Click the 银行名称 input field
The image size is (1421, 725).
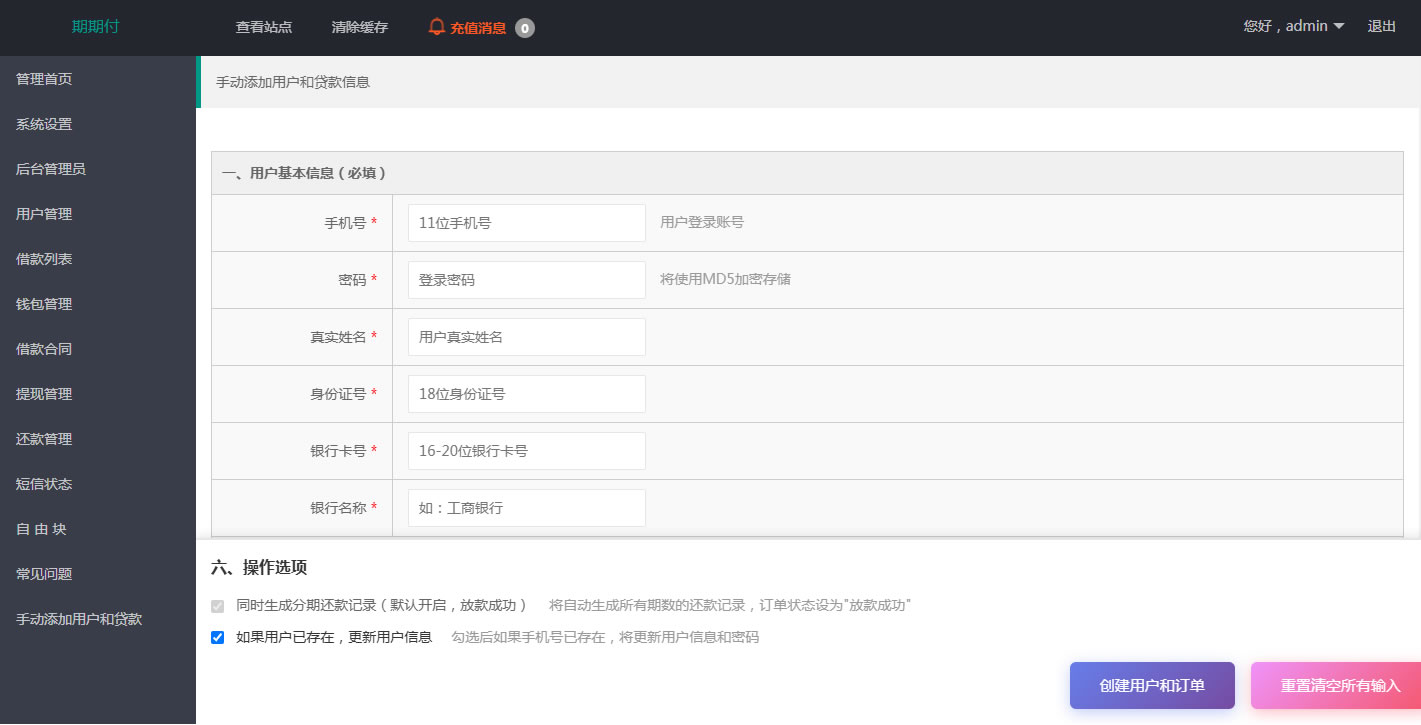(526, 508)
